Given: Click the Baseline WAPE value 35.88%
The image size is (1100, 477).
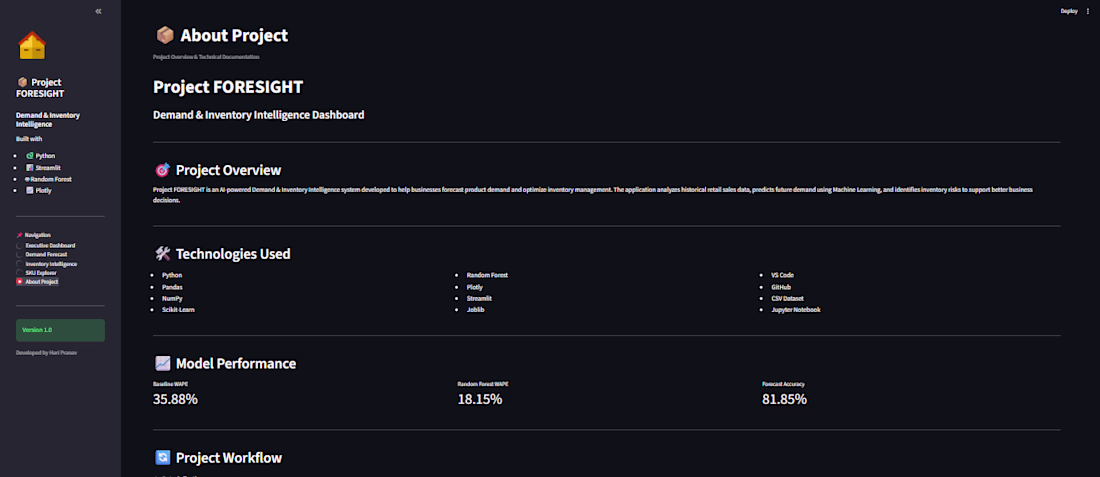Looking at the screenshot, I should coord(175,399).
